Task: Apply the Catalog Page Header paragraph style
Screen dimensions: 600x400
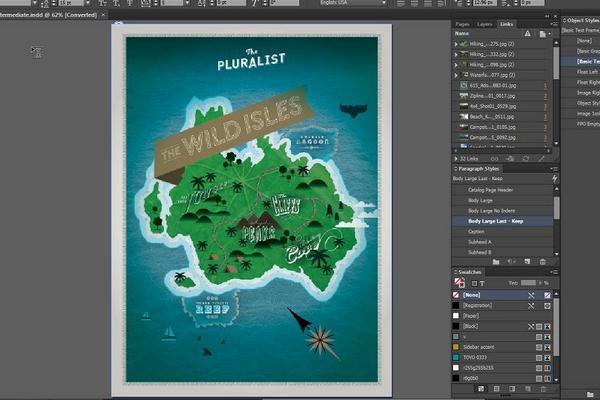Action: [x=502, y=190]
